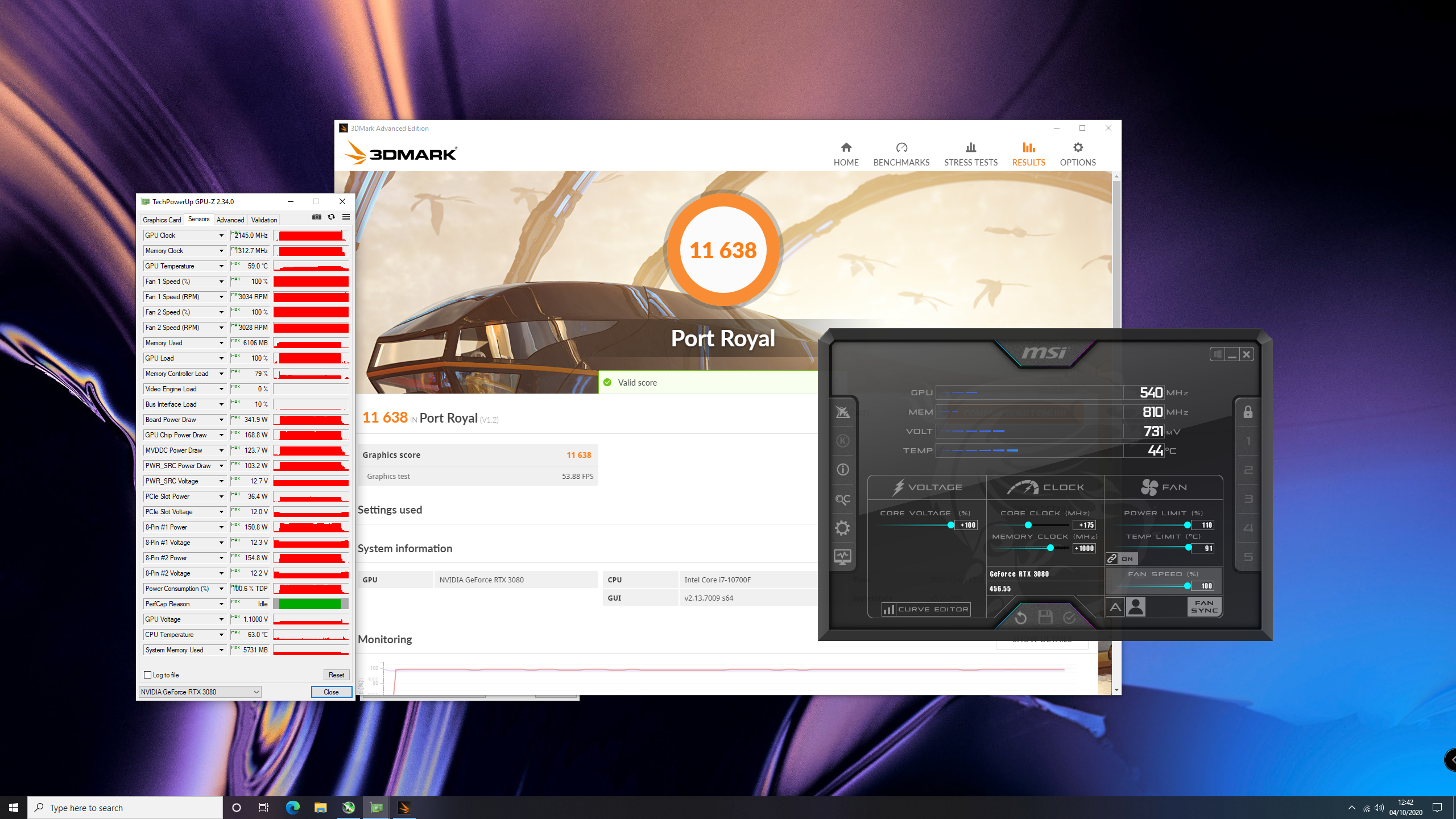Open the action center notifications

click(1437, 808)
